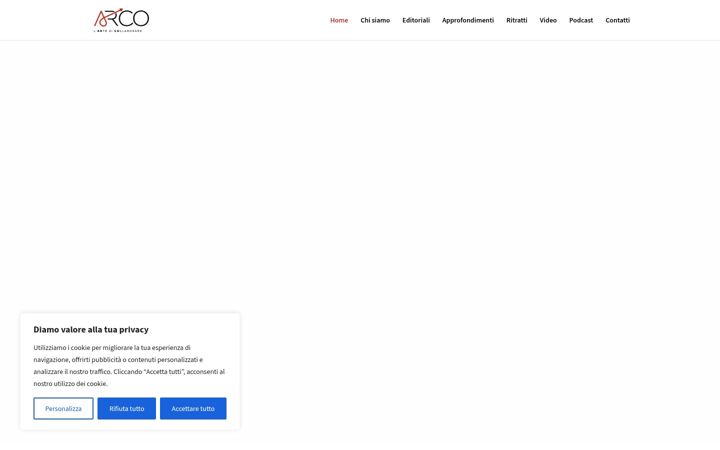Image resolution: width=720 pixels, height=450 pixels.
Task: Open the Home menu item
Action: (x=339, y=20)
